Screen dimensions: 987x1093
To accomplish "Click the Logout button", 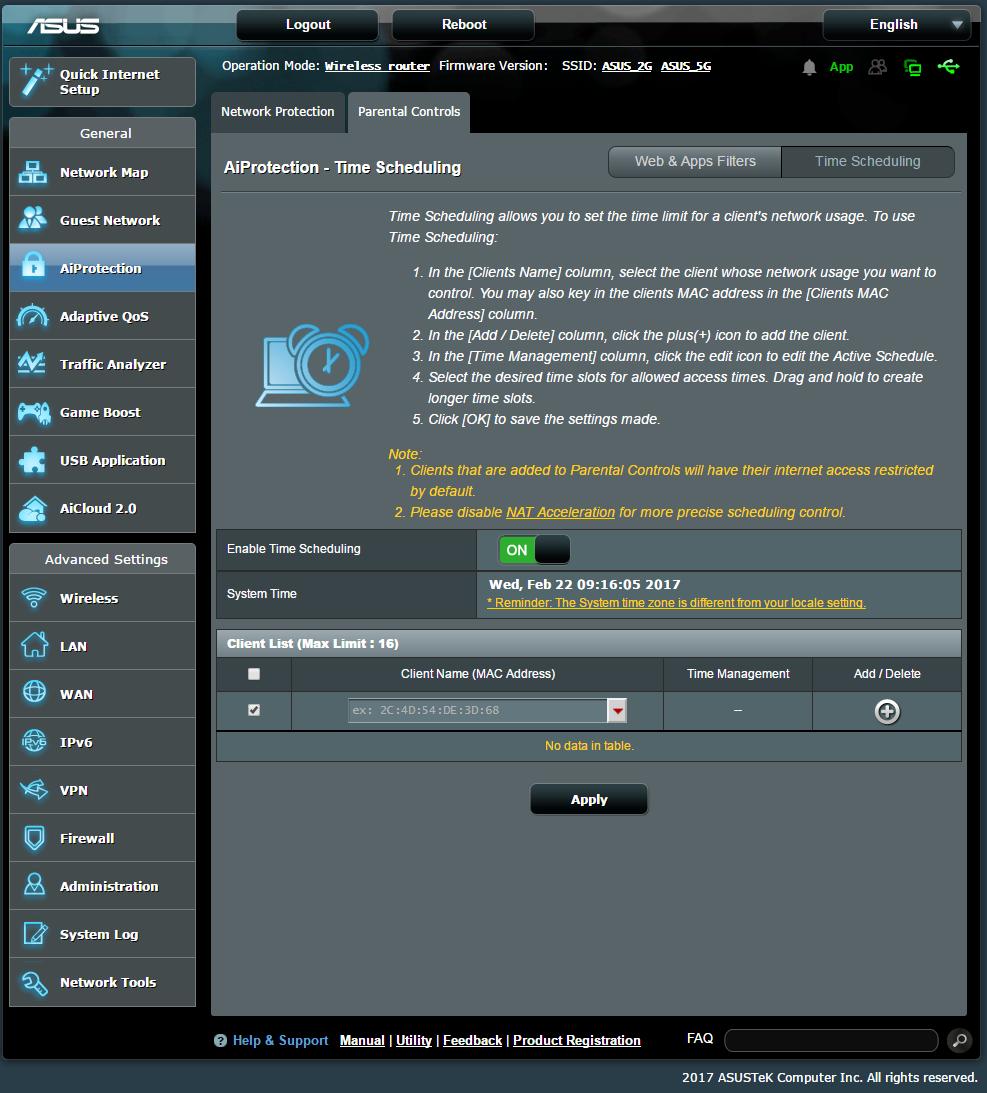I will [307, 25].
